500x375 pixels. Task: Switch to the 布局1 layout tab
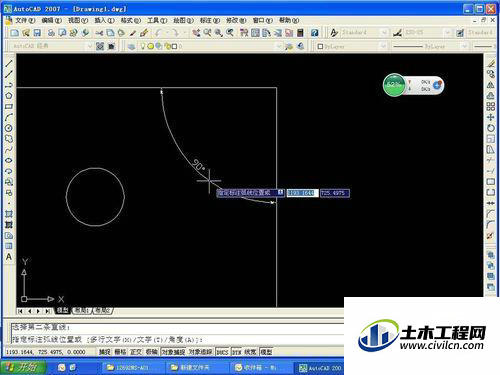click(x=82, y=310)
